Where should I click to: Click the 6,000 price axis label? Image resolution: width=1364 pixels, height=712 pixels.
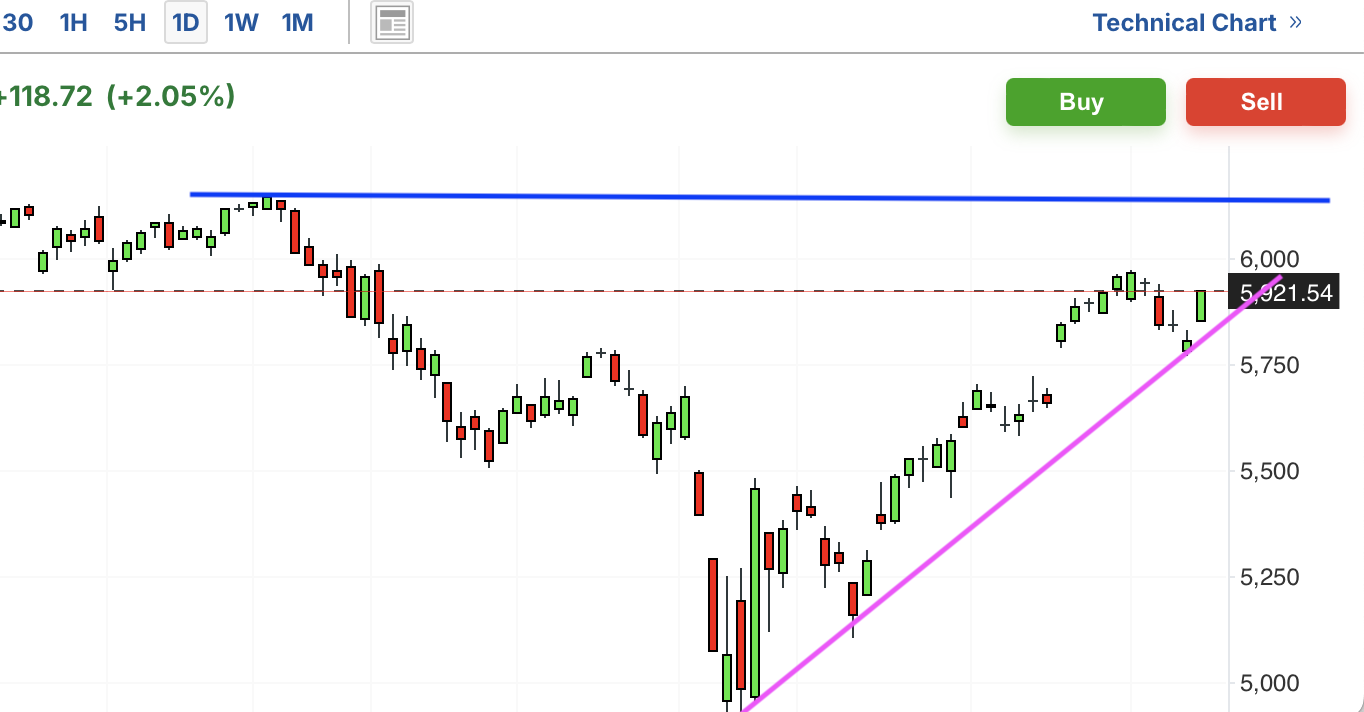[1270, 259]
